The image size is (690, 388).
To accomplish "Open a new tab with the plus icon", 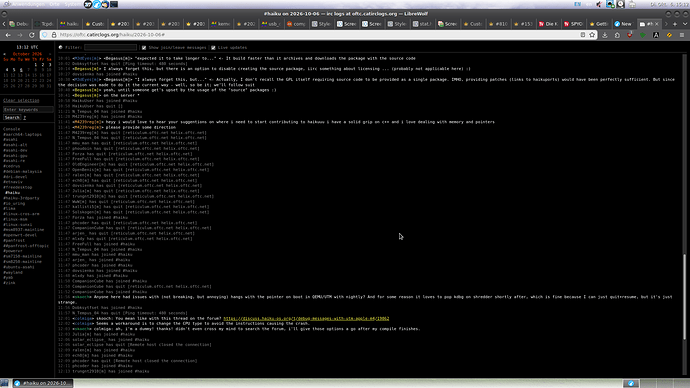I will 675,24.
